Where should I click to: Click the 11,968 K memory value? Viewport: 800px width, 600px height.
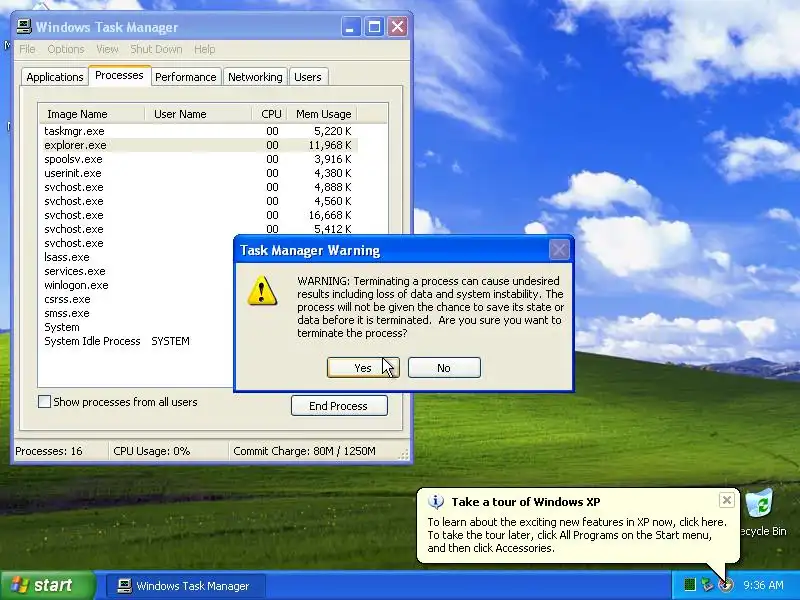tap(330, 145)
